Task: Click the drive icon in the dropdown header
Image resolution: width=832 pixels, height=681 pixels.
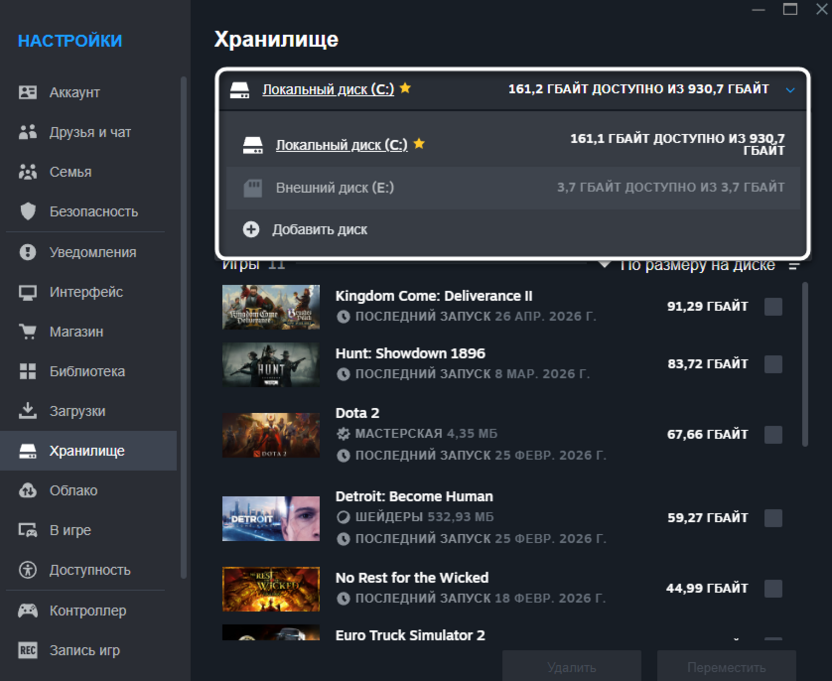Action: (239, 90)
